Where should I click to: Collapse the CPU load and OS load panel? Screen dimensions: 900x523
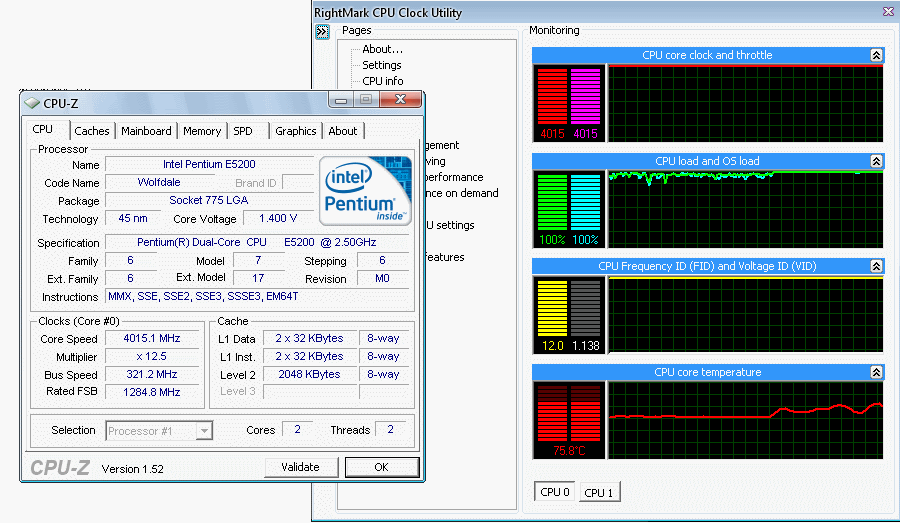[x=876, y=161]
